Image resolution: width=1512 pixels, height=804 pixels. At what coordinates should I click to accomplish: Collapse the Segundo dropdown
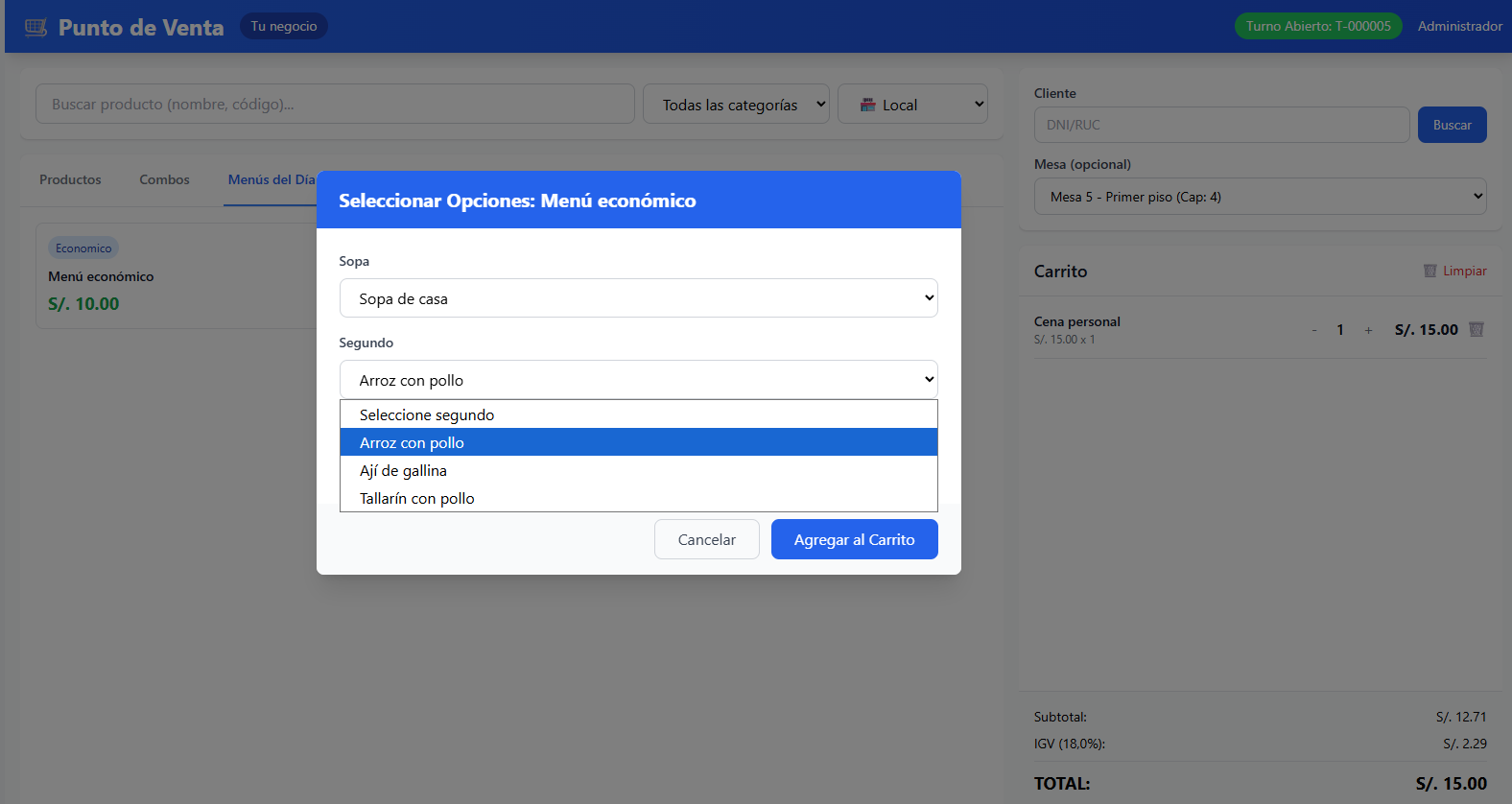click(639, 380)
